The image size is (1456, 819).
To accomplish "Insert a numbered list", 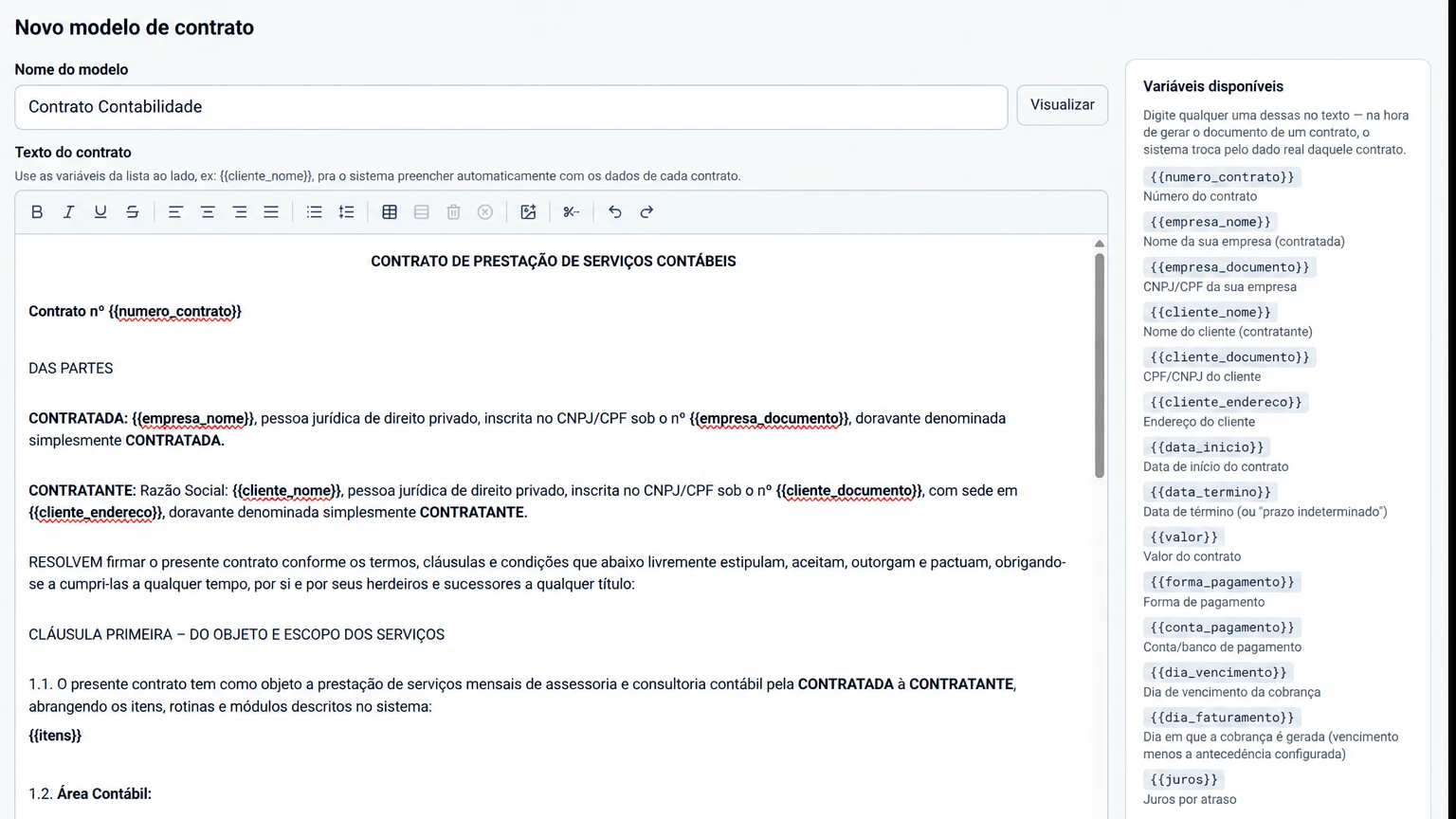I will click(347, 212).
